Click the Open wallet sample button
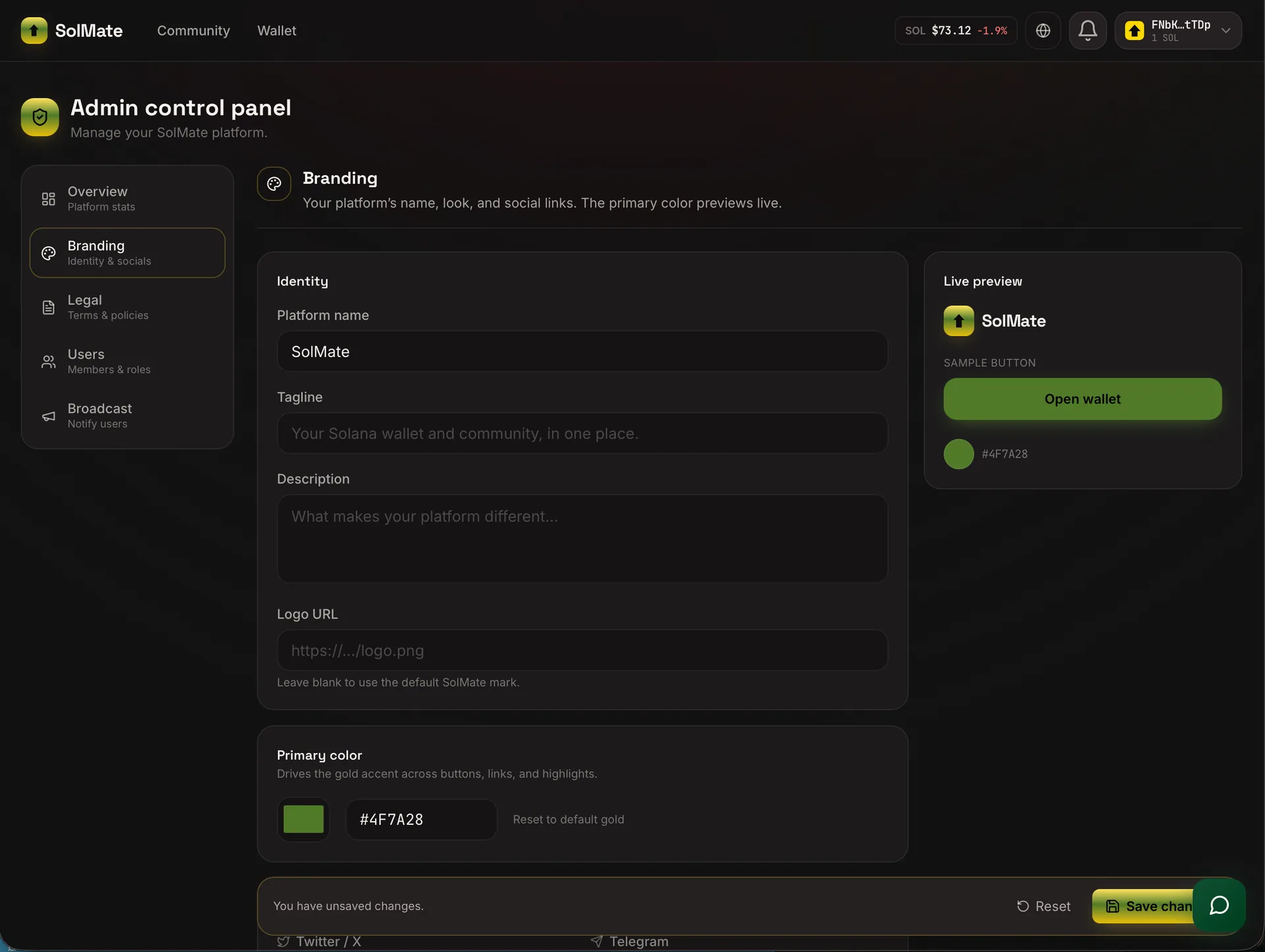Image resolution: width=1265 pixels, height=952 pixels. tap(1082, 399)
